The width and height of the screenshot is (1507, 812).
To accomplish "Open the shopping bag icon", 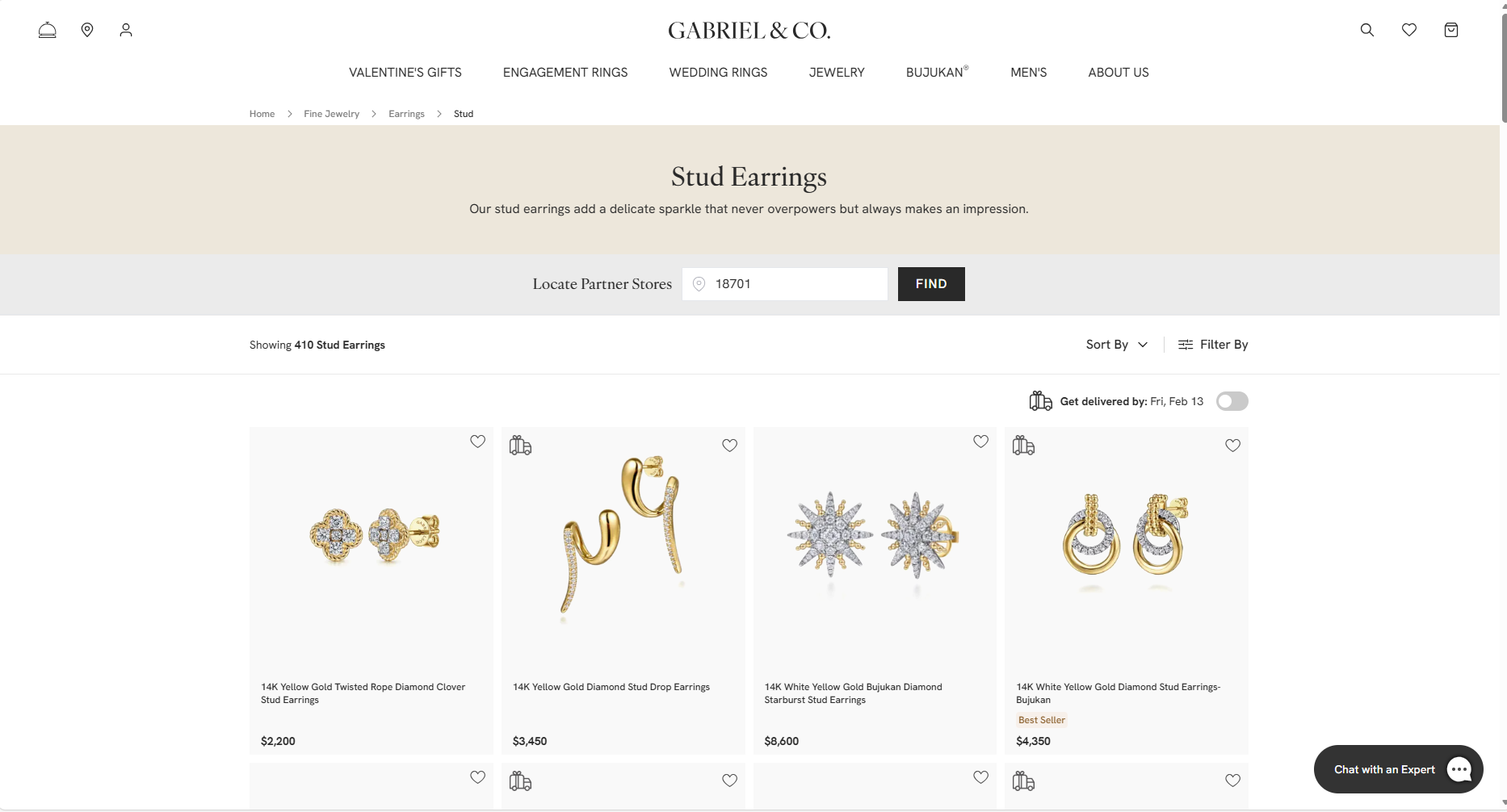I will pyautogui.click(x=1451, y=30).
